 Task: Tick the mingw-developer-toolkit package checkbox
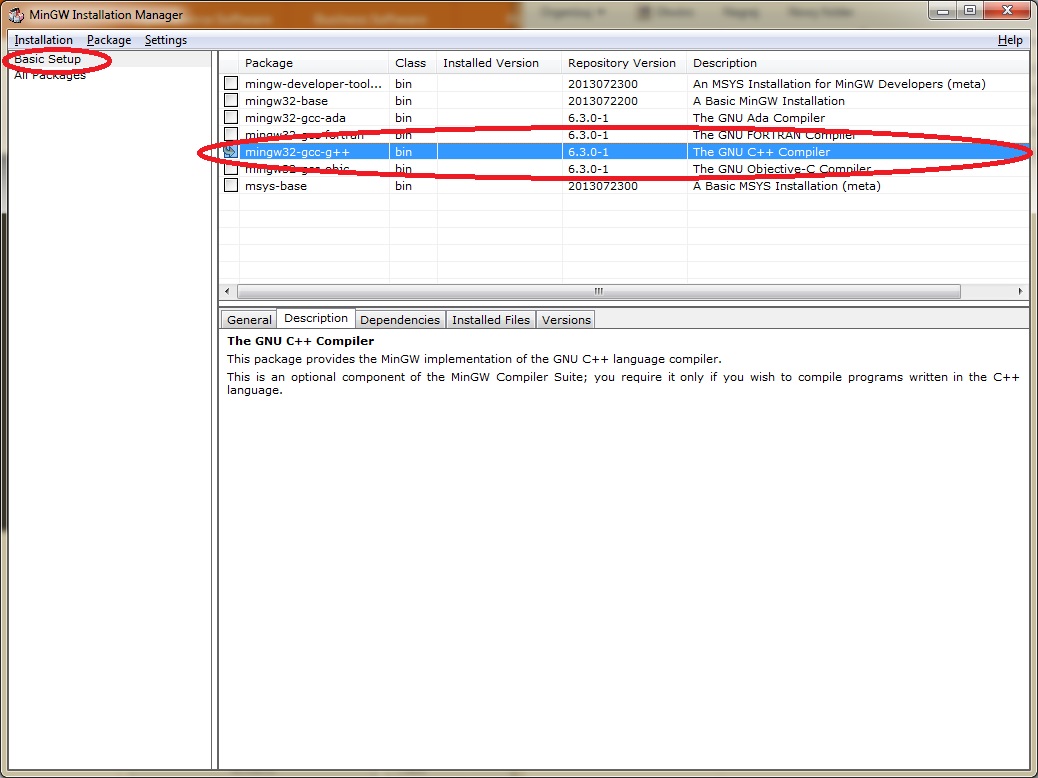(230, 83)
